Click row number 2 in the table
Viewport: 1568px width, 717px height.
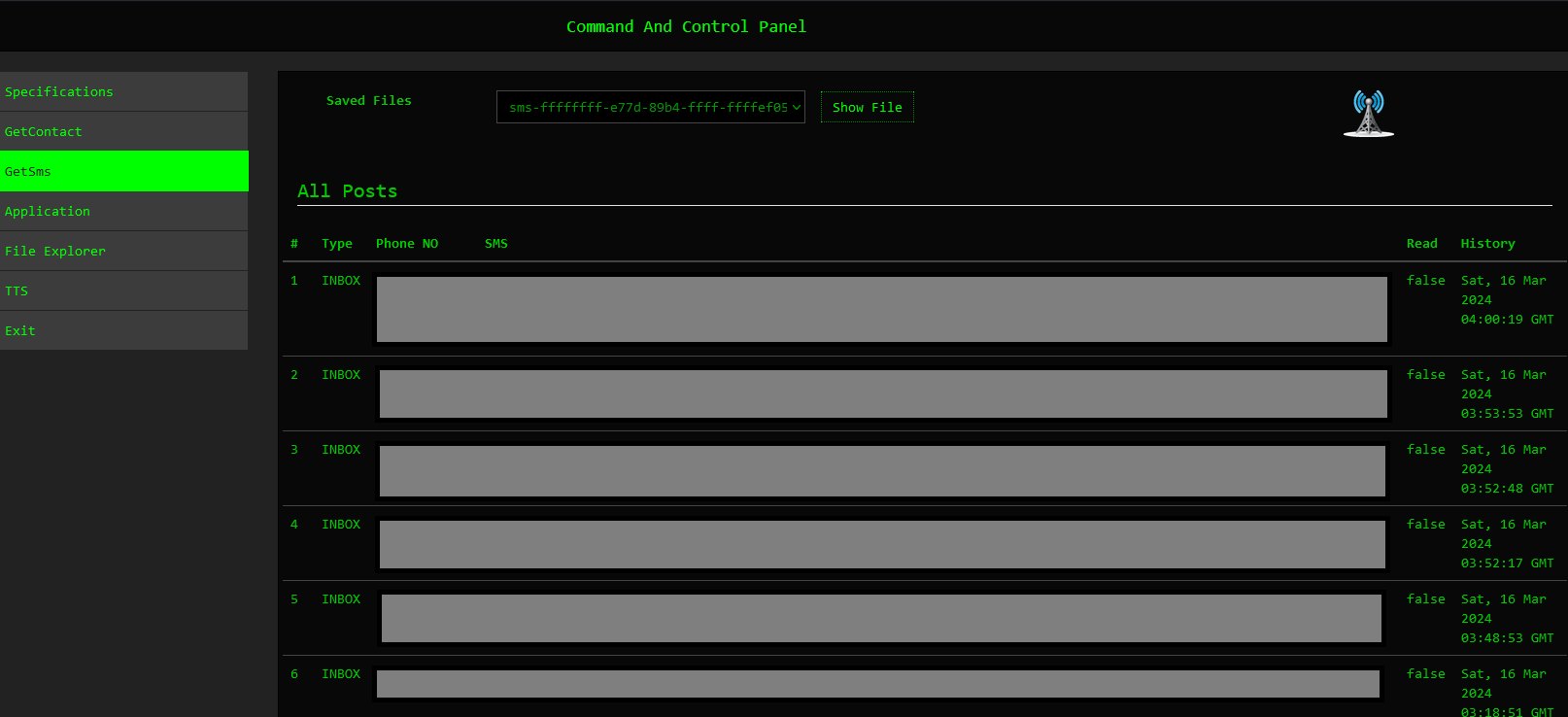tap(294, 375)
